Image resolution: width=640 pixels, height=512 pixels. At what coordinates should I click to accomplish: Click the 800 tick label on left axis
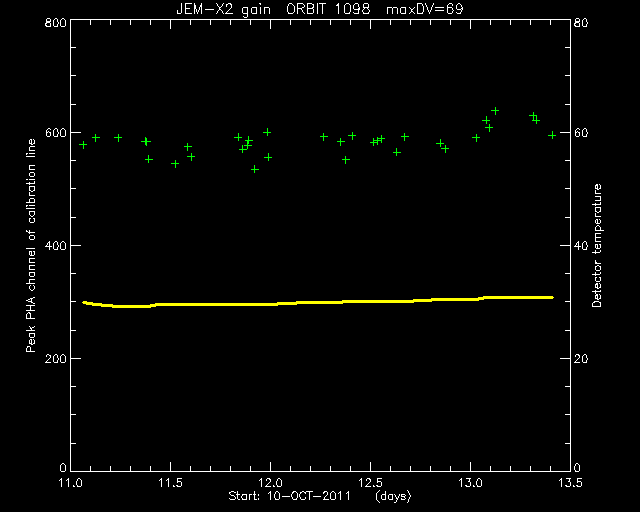(x=56, y=22)
